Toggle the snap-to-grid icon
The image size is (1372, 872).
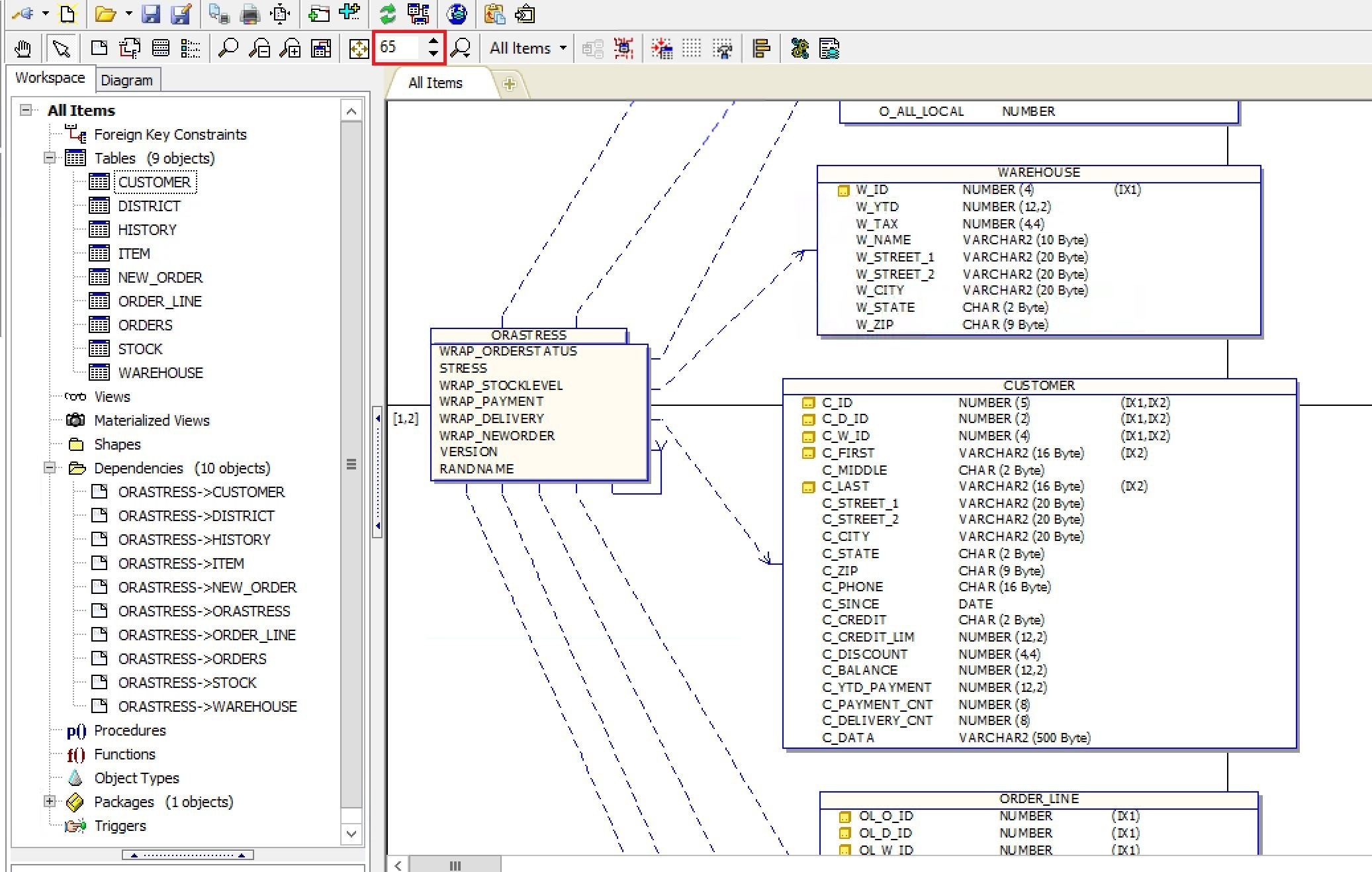[x=723, y=48]
